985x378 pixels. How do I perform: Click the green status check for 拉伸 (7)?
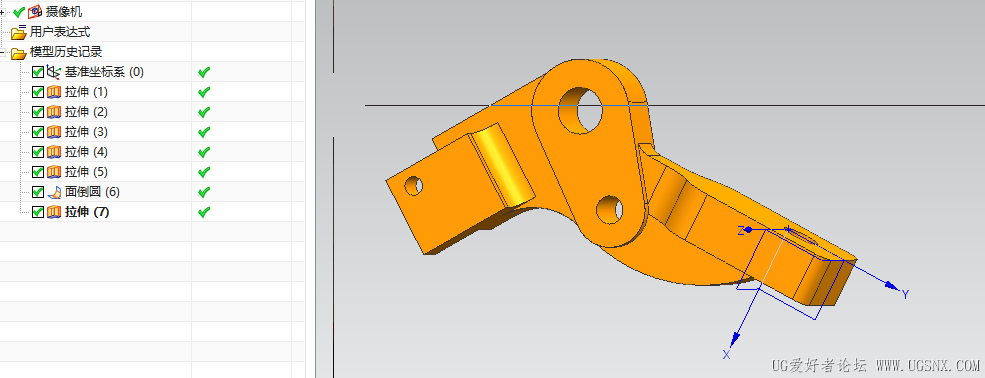204,212
